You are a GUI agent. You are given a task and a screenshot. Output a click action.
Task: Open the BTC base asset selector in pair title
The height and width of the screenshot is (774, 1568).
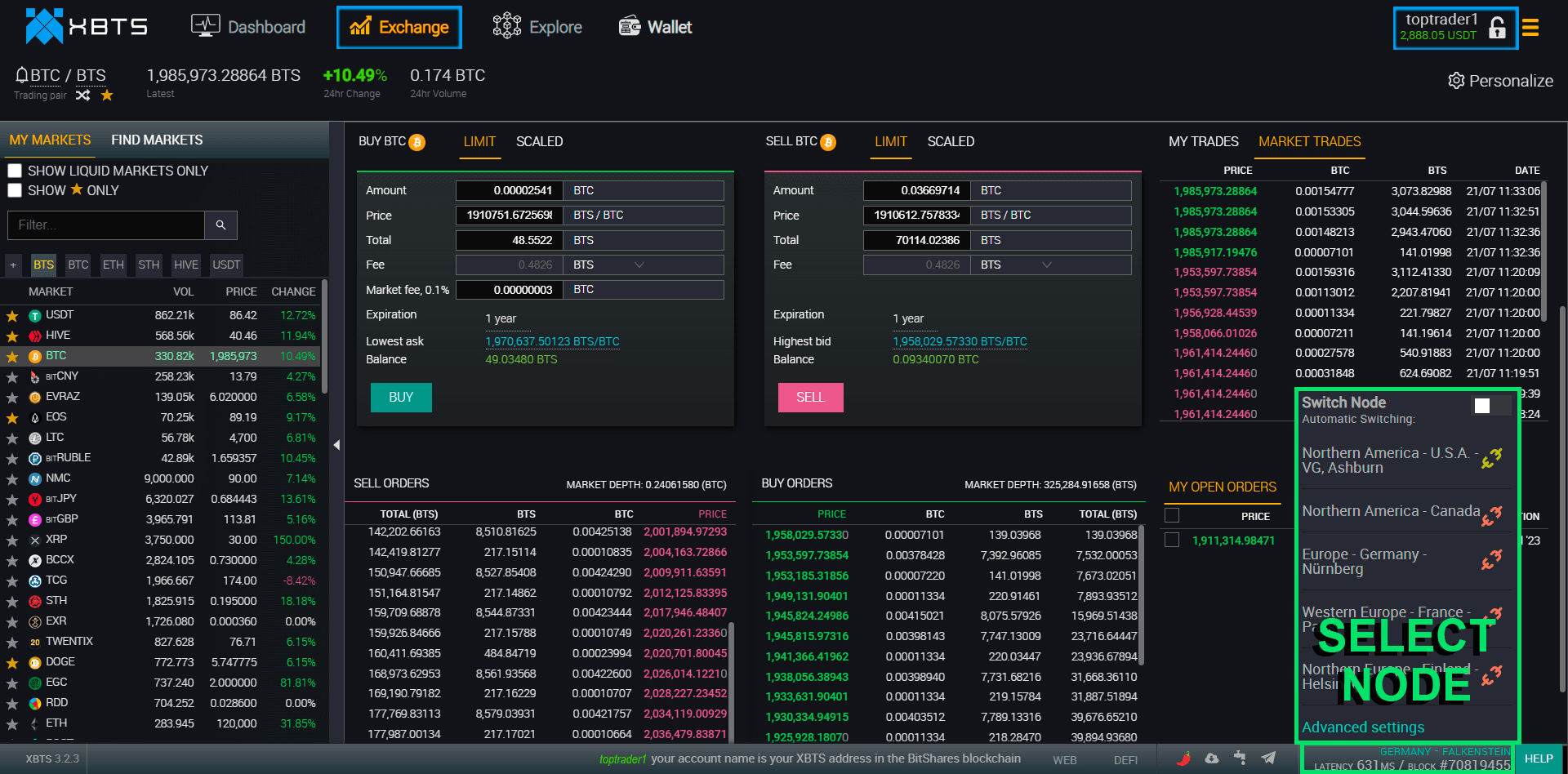[46, 75]
